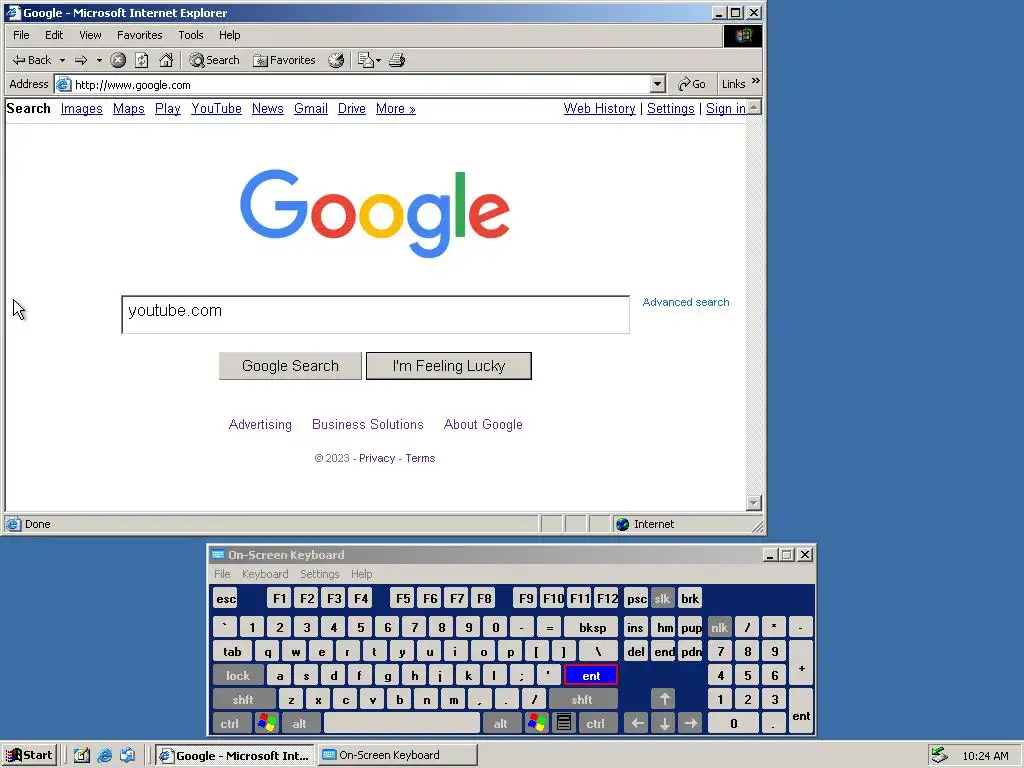Click the right arrow key on keyboard
Viewport: 1024px width, 768px height.
690,723
